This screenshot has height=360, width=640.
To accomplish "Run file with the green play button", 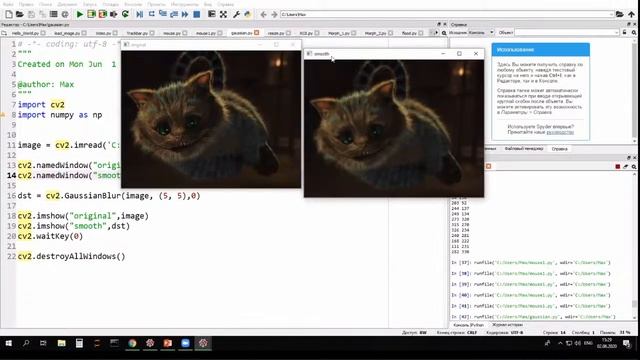I will click(80, 14).
